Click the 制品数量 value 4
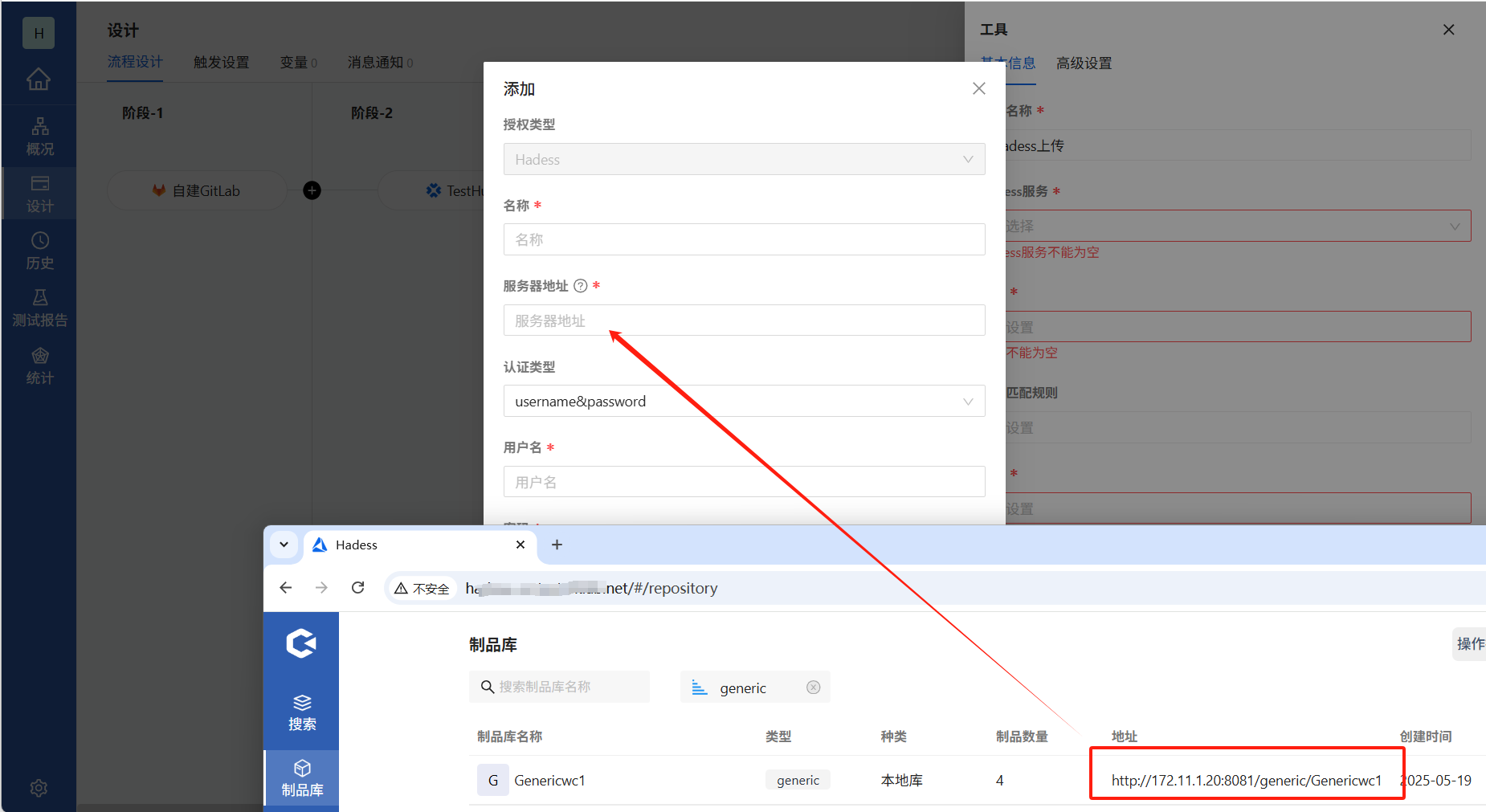 (x=999, y=780)
